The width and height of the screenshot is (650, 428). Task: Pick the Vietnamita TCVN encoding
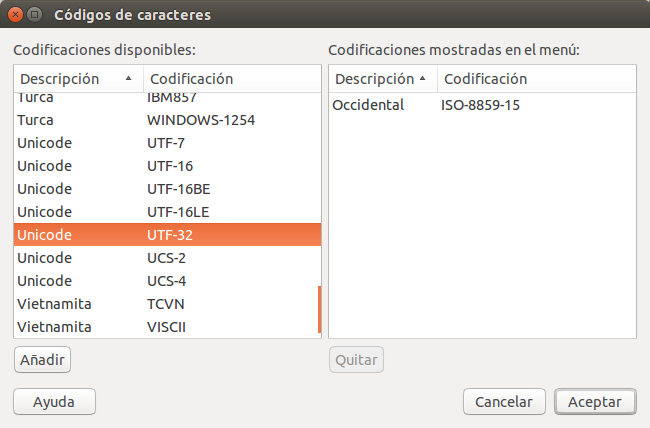(166, 304)
